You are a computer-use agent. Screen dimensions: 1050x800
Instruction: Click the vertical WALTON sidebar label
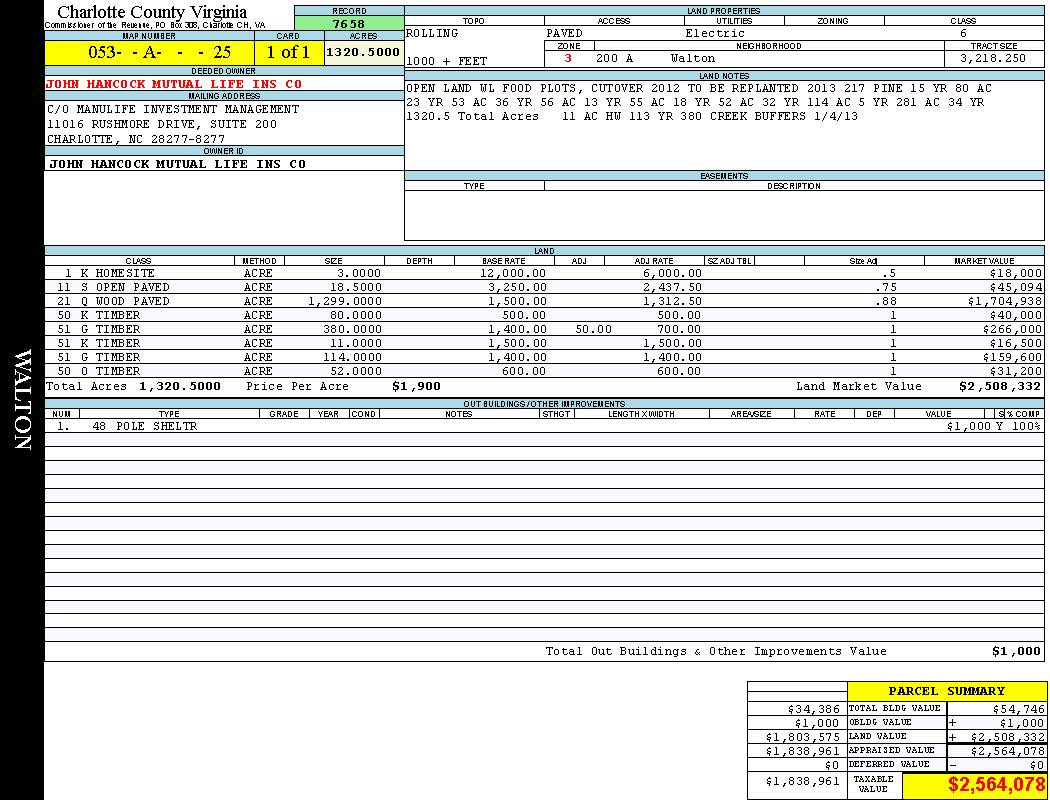coord(23,400)
